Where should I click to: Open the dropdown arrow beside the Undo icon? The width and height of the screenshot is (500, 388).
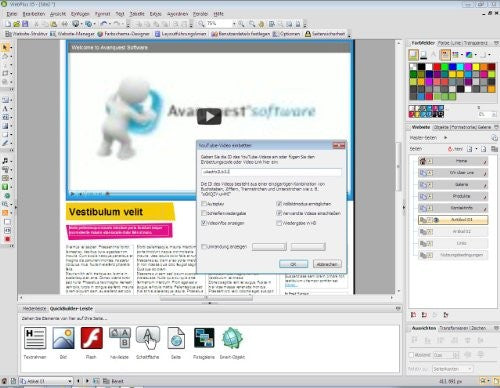(110, 24)
